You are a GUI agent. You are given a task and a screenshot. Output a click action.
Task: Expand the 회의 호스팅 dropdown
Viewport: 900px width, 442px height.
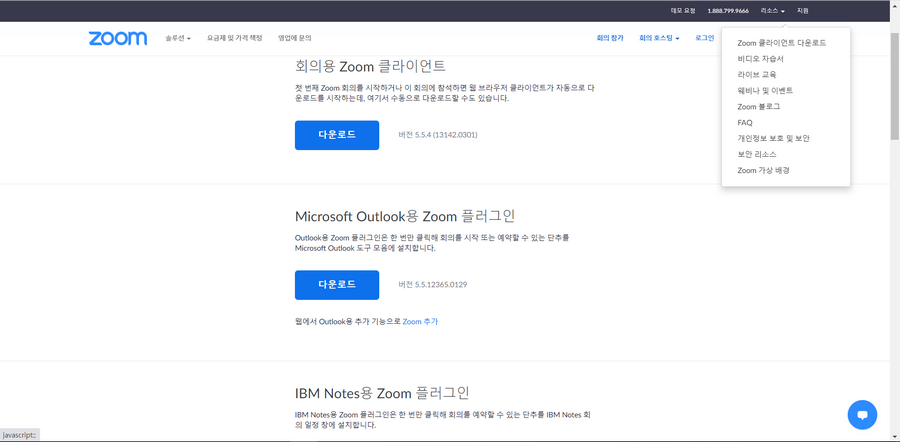pos(660,38)
